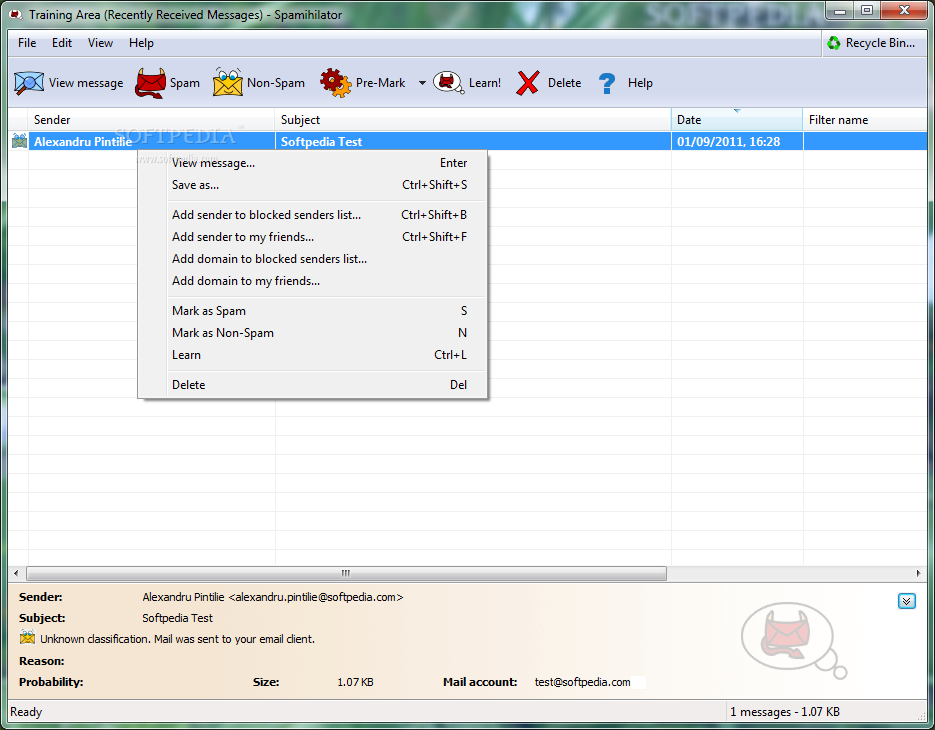Click the Pre-Mark gears icon

pyautogui.click(x=335, y=83)
